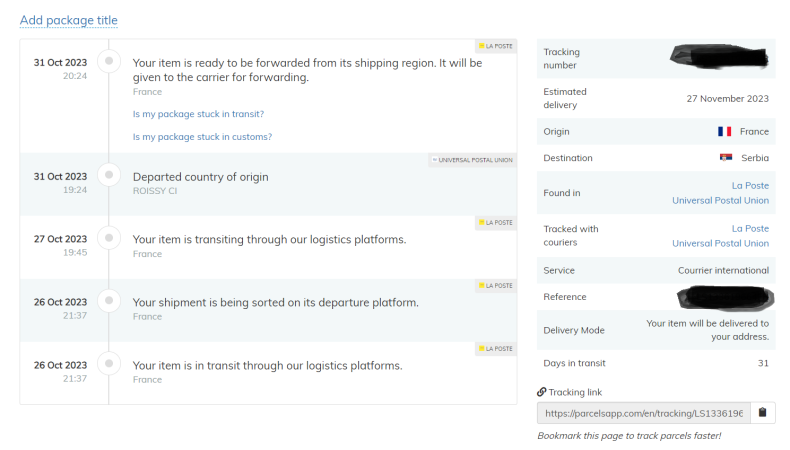Image resolution: width=790 pixels, height=450 pixels.
Task: Click the La Poste badge on sorted shipment event
Action: (x=496, y=285)
